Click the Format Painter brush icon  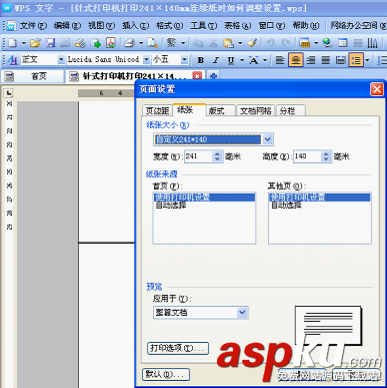point(252,43)
